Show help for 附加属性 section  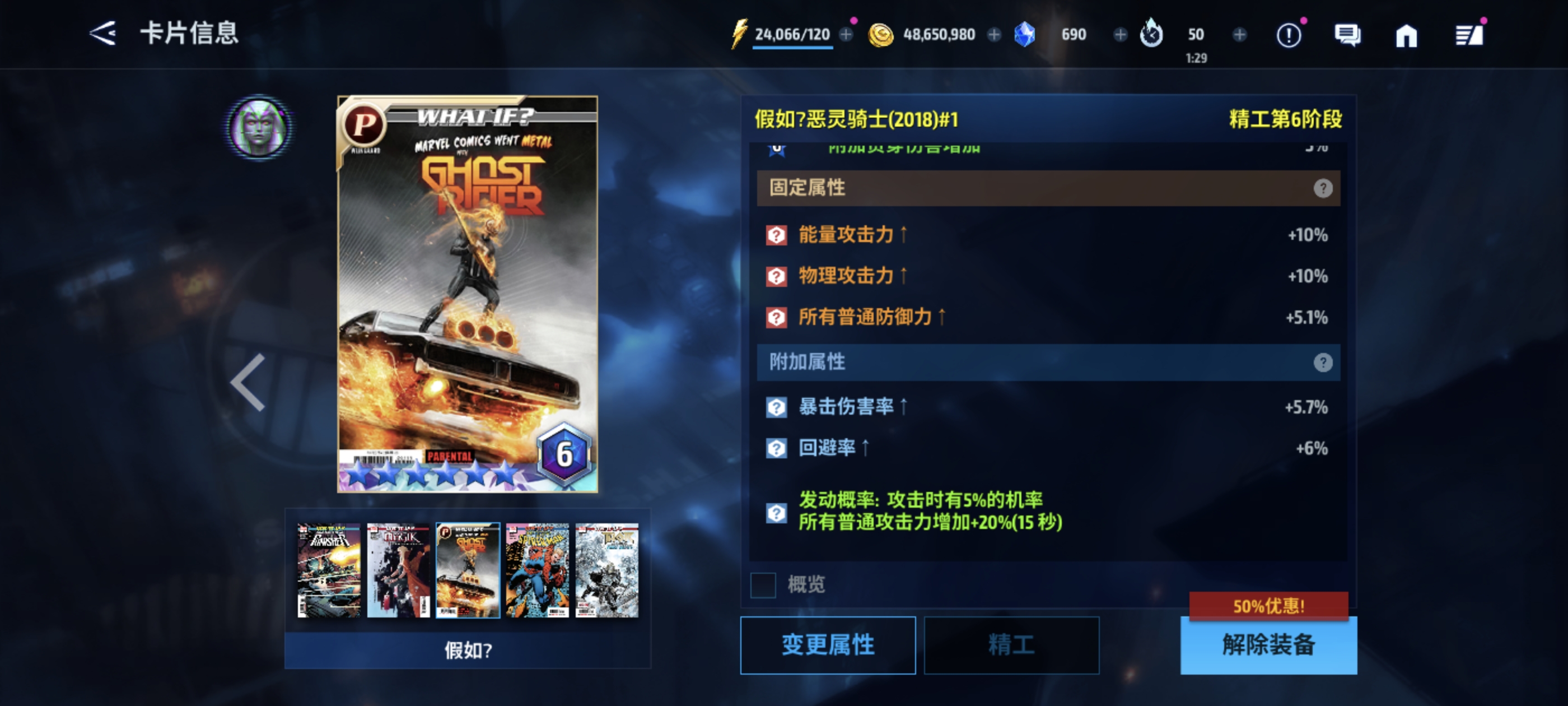pyautogui.click(x=1322, y=363)
